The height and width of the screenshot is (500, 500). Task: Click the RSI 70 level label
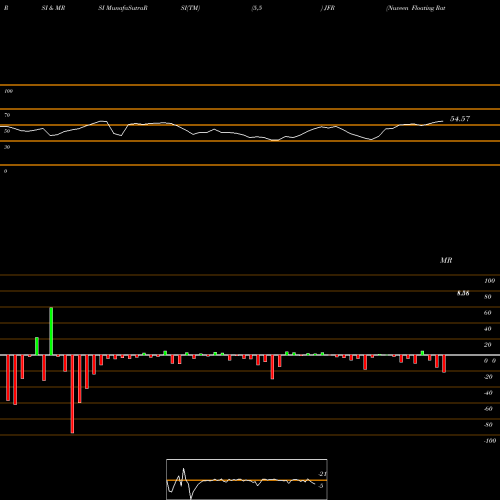7,115
